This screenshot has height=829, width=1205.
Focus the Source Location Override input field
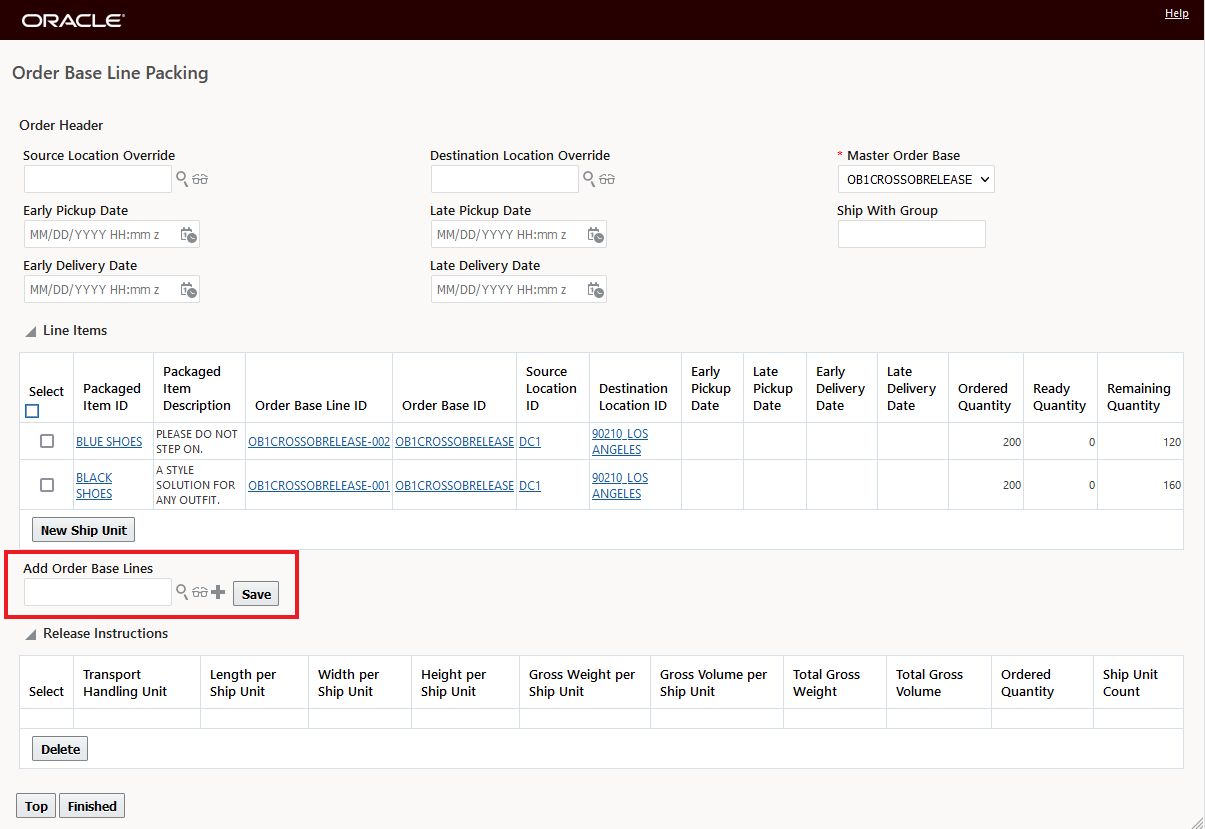point(98,179)
